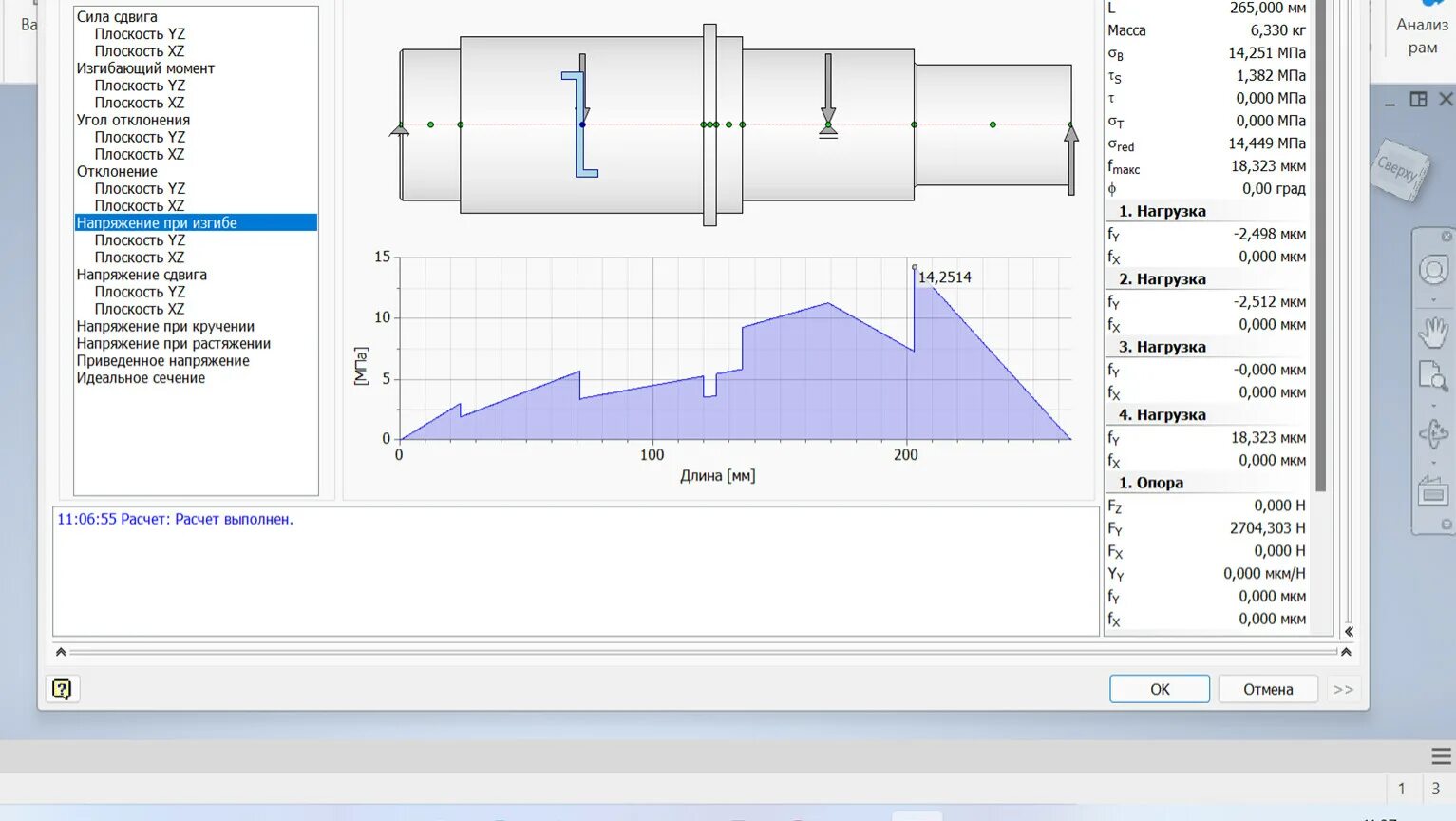Click 1. Опора header in results
1456x821 pixels.
tap(1150, 483)
